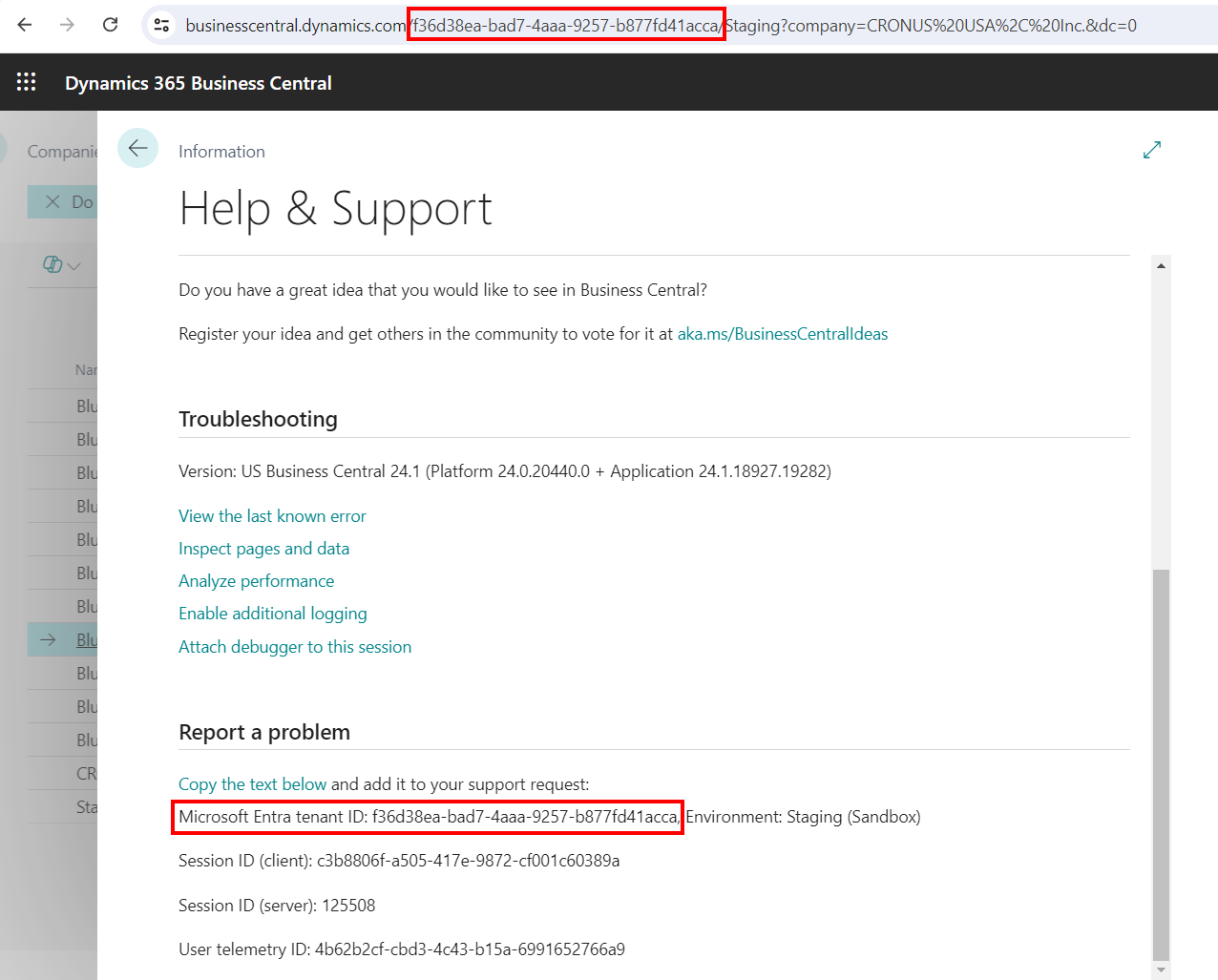The width and height of the screenshot is (1218, 980).
Task: Click the browser address bar URL
Action: click(661, 26)
